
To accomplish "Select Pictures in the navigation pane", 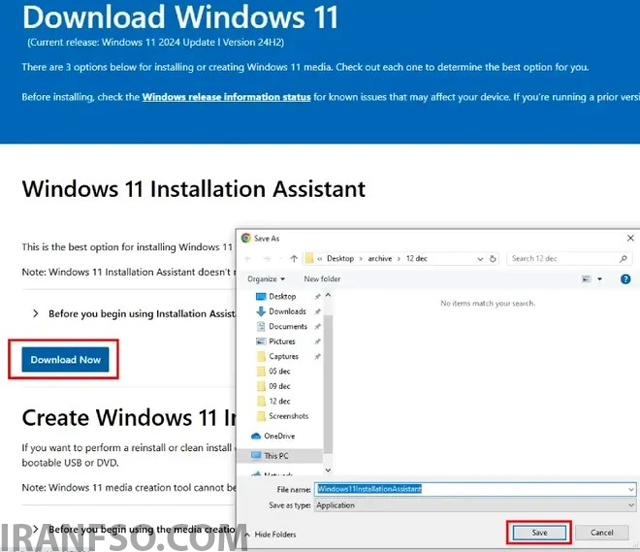I will click(x=282, y=341).
